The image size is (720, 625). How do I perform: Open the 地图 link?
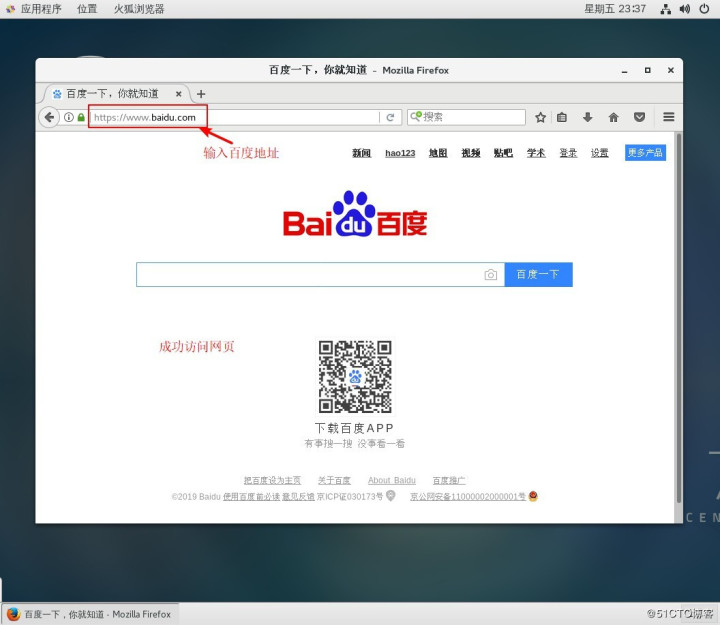[x=438, y=153]
